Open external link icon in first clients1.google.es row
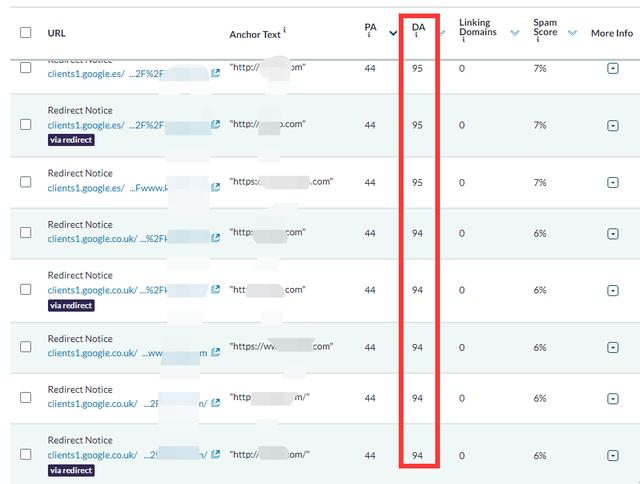The image size is (640, 484). [216, 73]
